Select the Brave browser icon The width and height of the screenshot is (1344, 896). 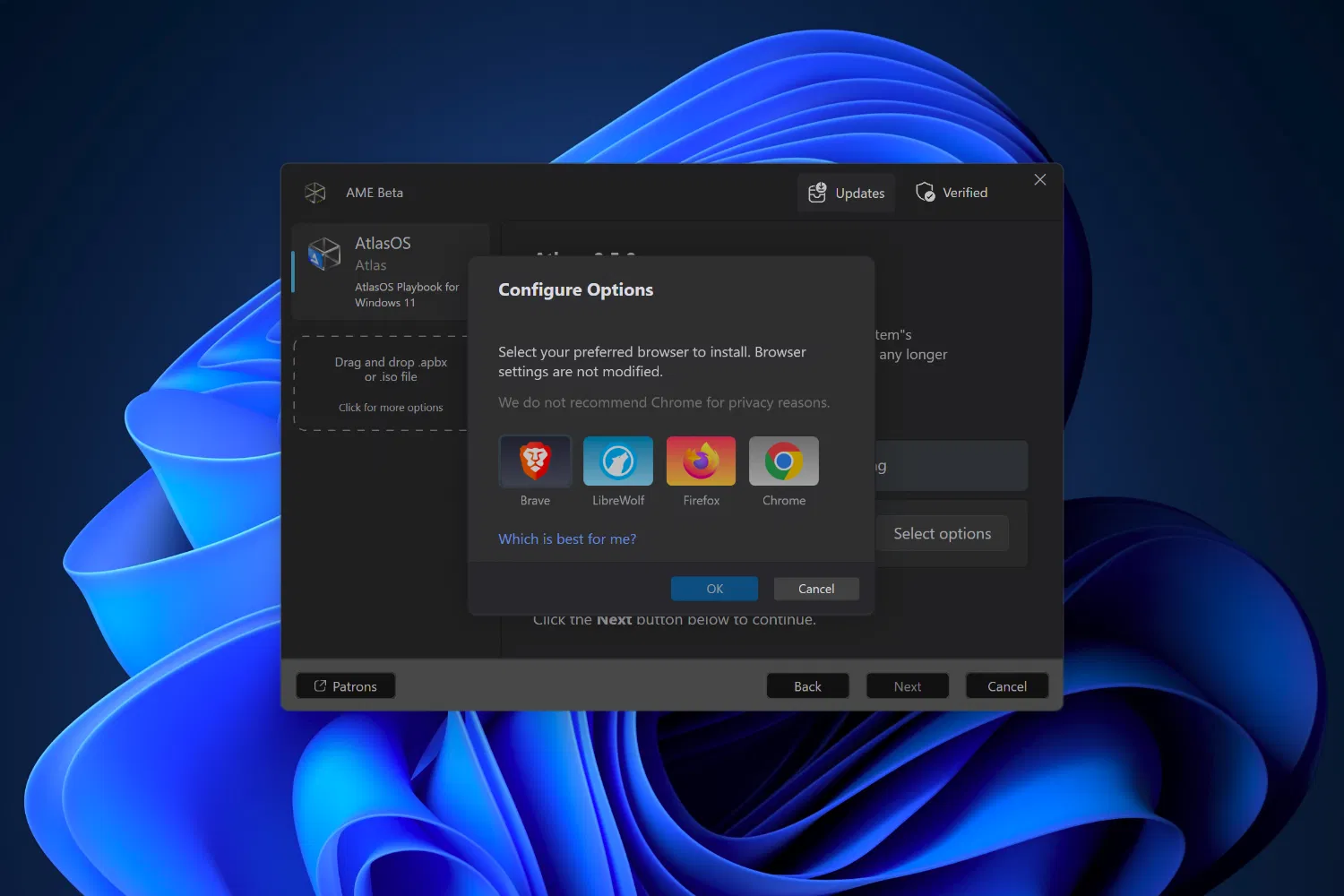(x=535, y=461)
